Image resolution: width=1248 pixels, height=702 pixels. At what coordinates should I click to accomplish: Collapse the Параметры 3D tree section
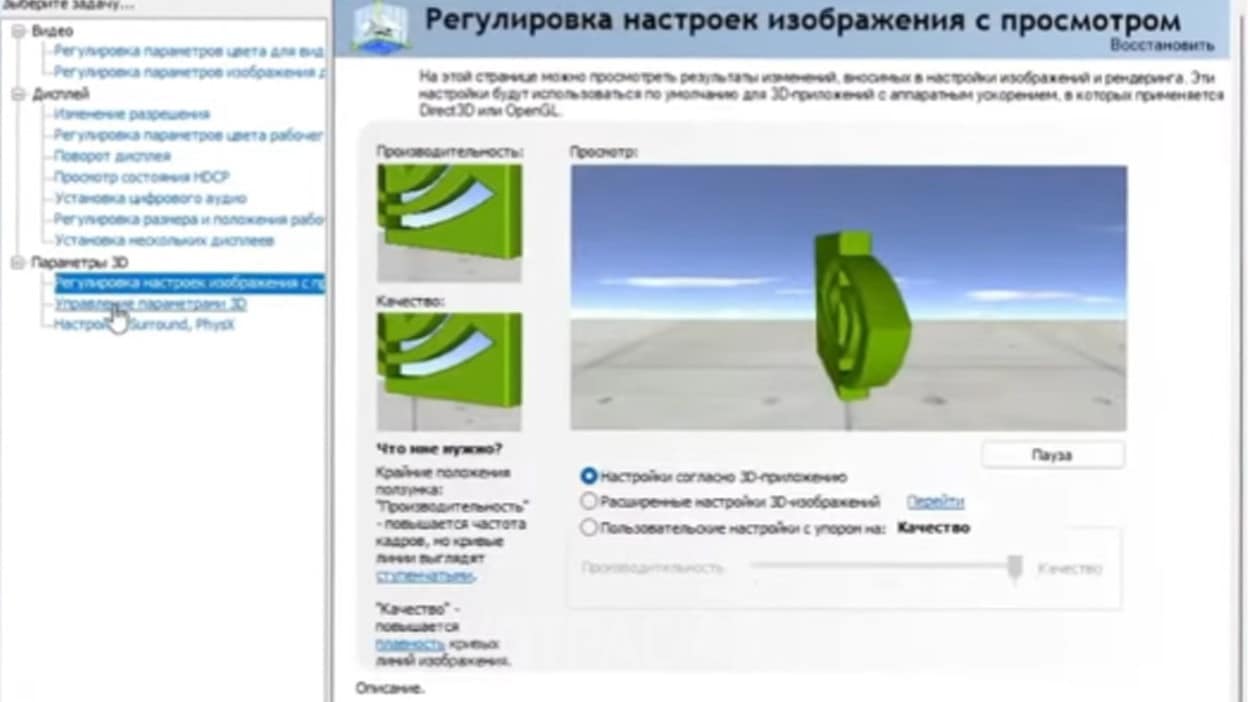18,262
